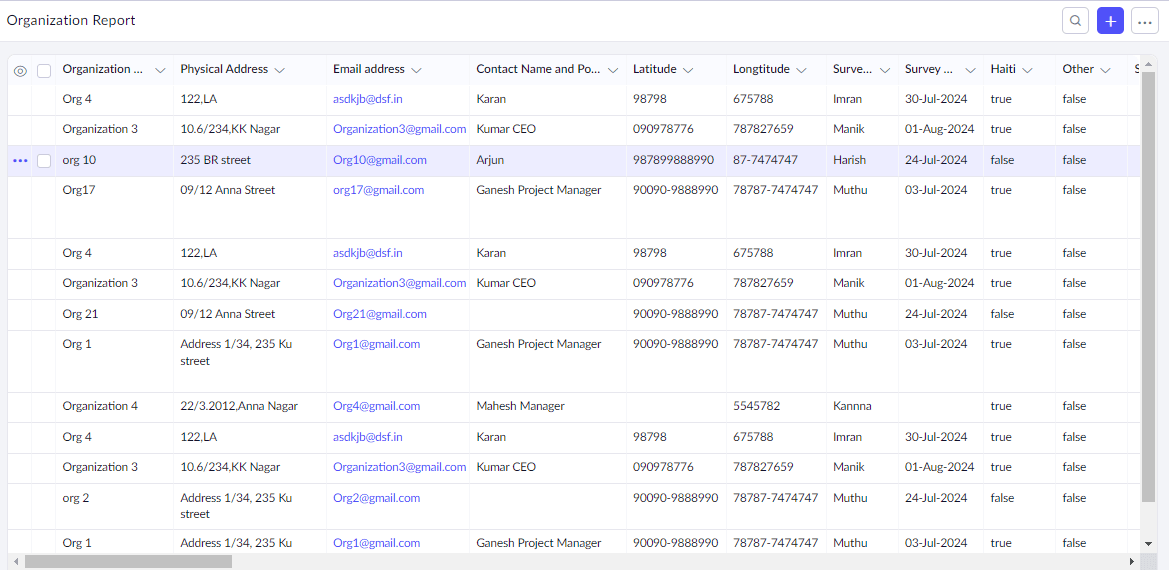
Task: Open the three-dot row actions for org 10
Action: (x=20, y=161)
